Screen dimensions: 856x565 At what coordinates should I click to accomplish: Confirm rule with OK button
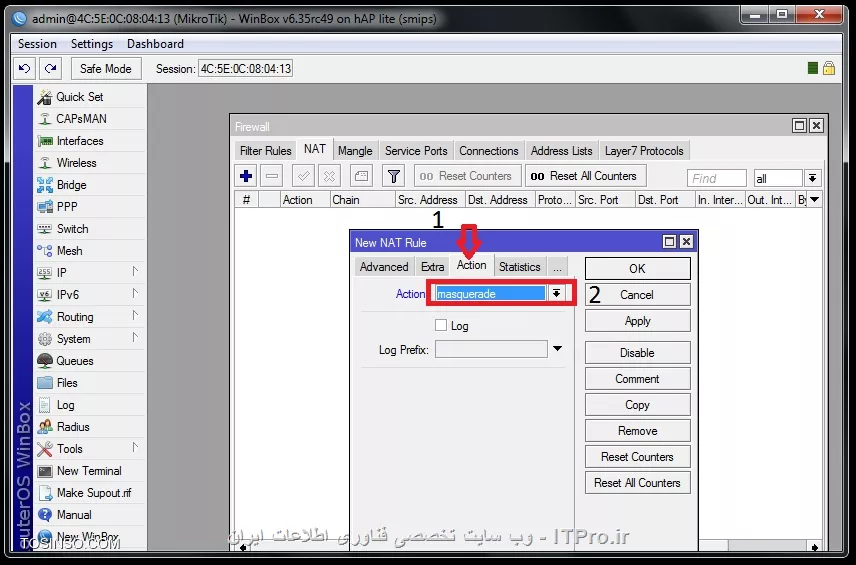point(638,269)
